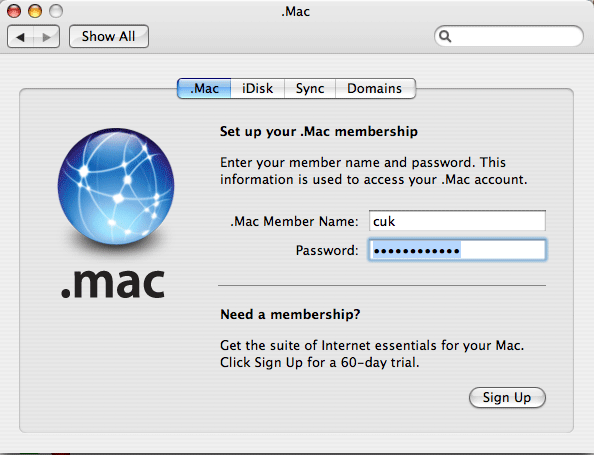The height and width of the screenshot is (455, 594).
Task: Click the ".Mac" window title
Action: coord(295,12)
